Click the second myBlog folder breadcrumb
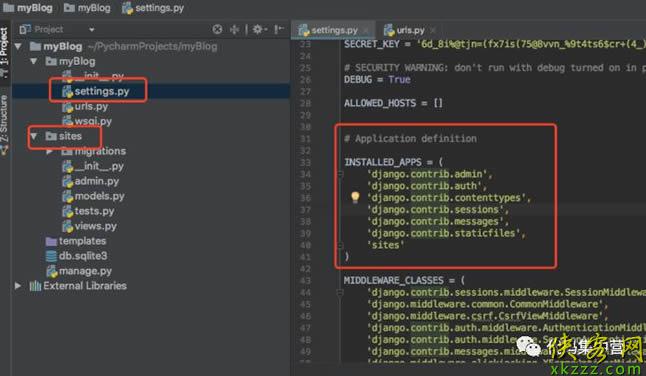The image size is (646, 376). tap(87, 8)
